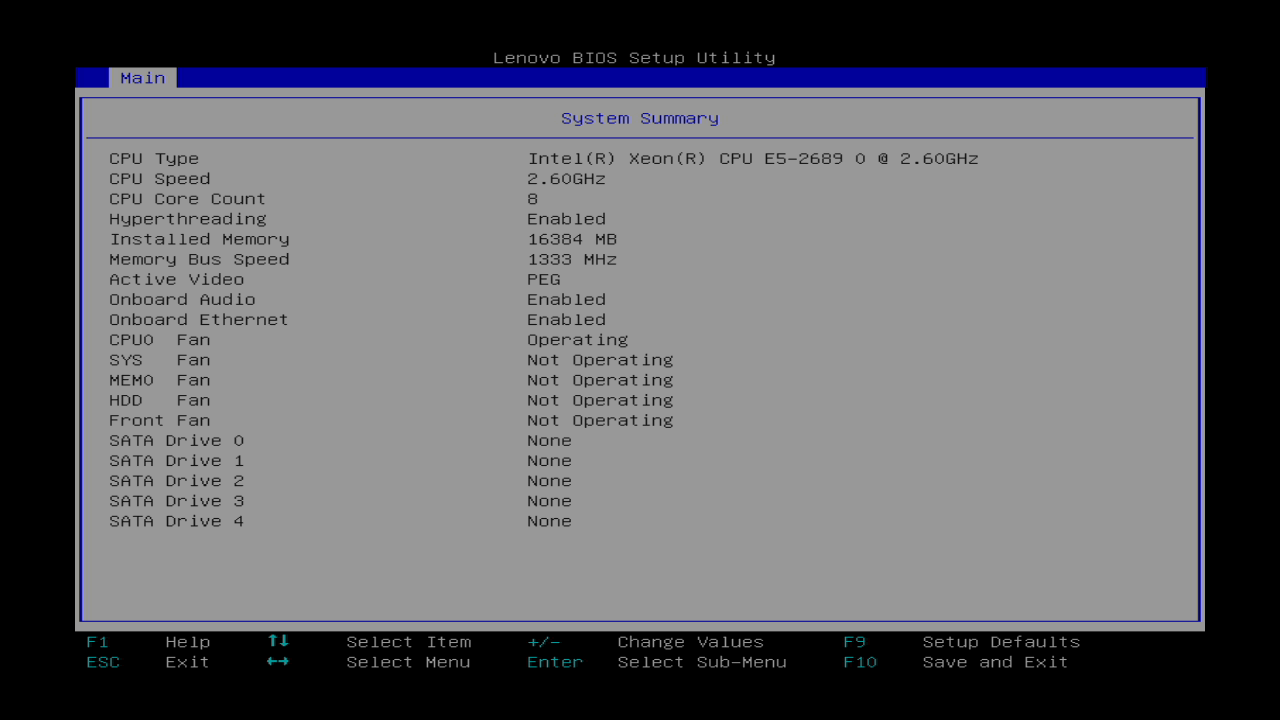This screenshot has width=1280, height=720.
Task: Select the SATA Drive 2 label
Action: click(x=176, y=480)
